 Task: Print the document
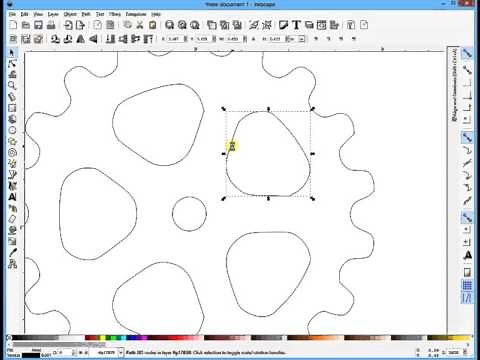(x=51, y=25)
